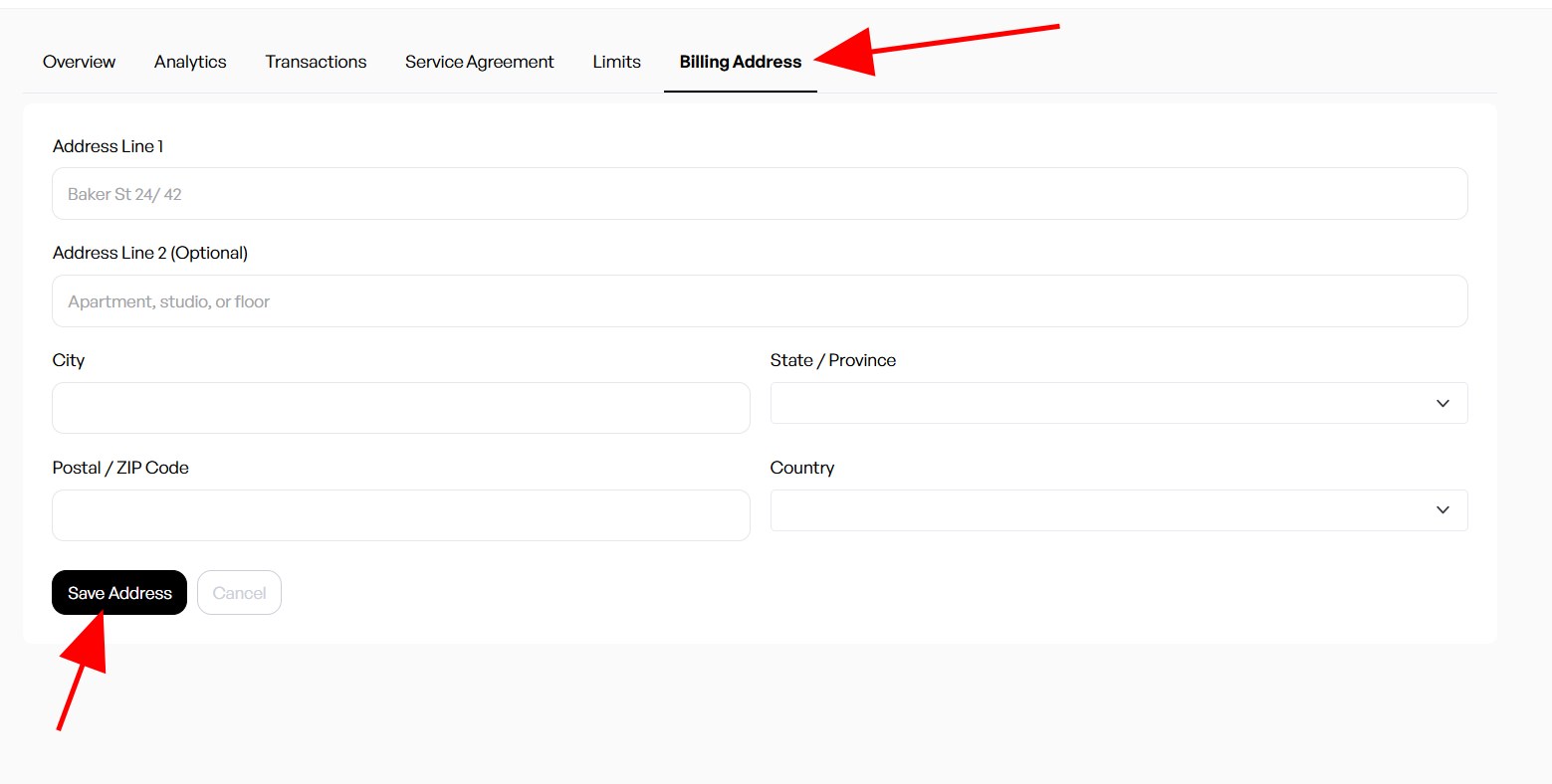The width and height of the screenshot is (1552, 784).
Task: Click the active Billing Address tab
Action: pos(740,62)
